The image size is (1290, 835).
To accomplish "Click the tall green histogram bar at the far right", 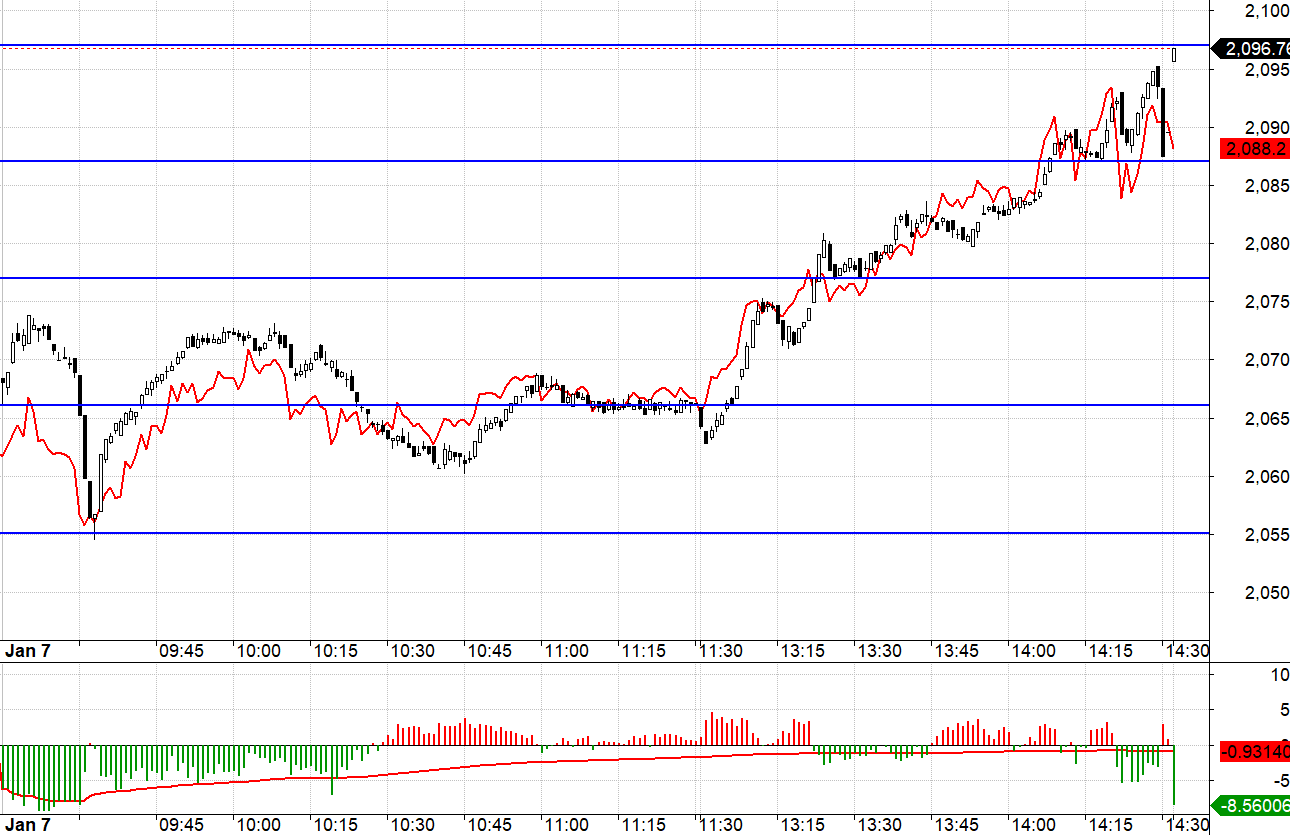I will 1173,776.
